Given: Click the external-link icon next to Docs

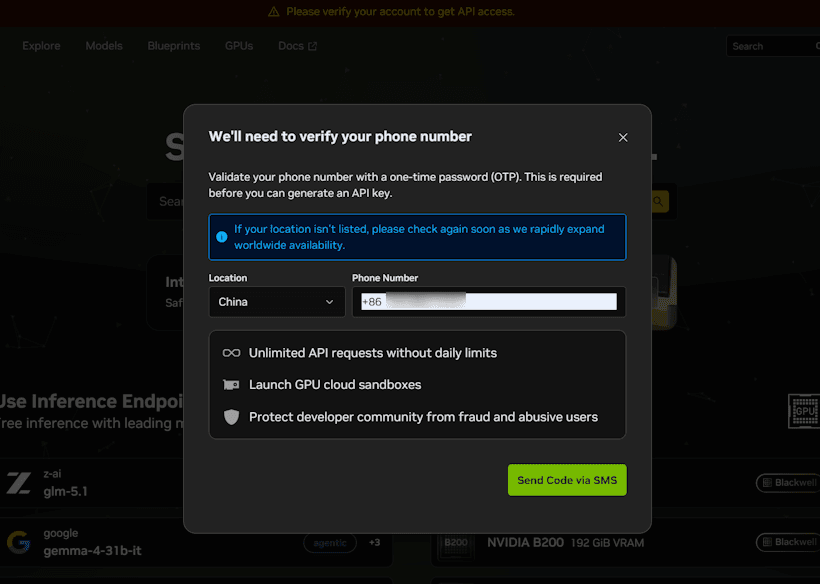Looking at the screenshot, I should point(313,45).
